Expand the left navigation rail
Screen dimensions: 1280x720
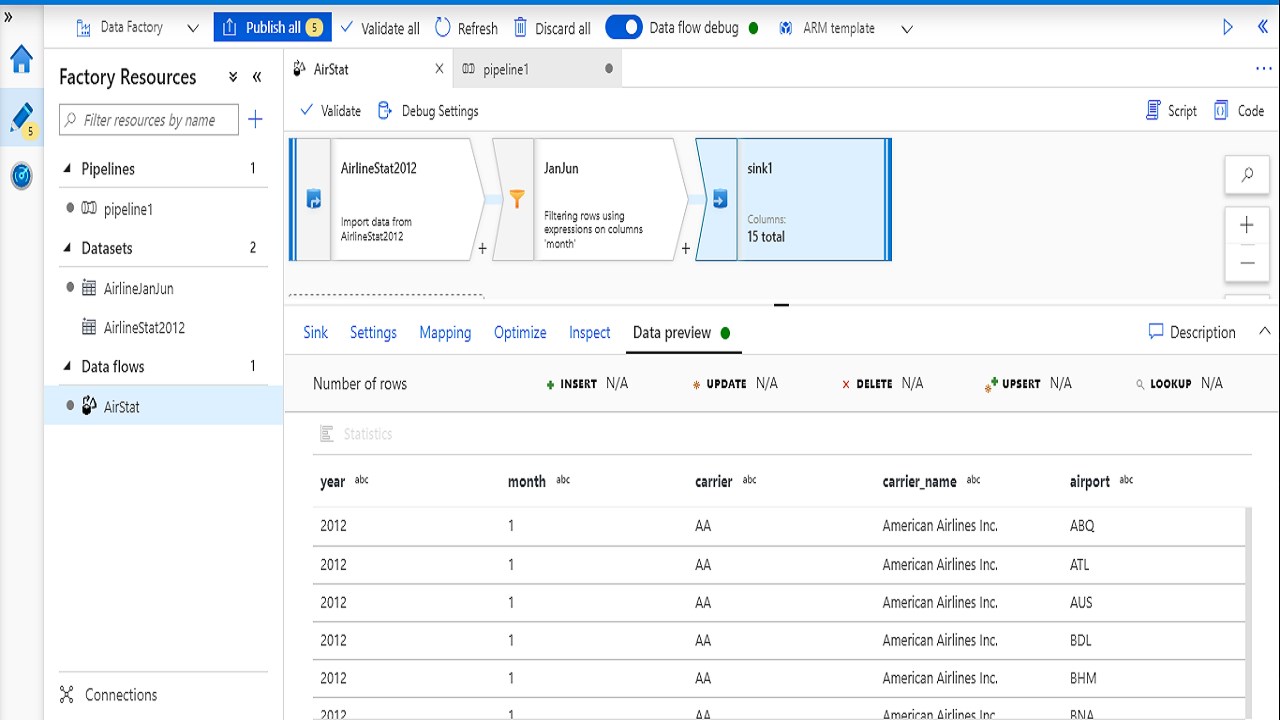tap(9, 17)
